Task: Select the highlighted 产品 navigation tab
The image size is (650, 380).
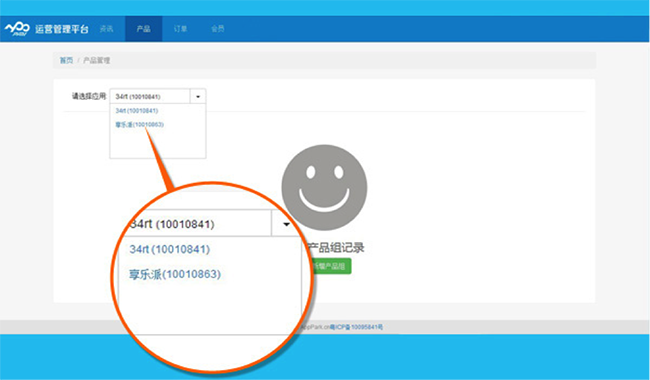Action: 143,29
